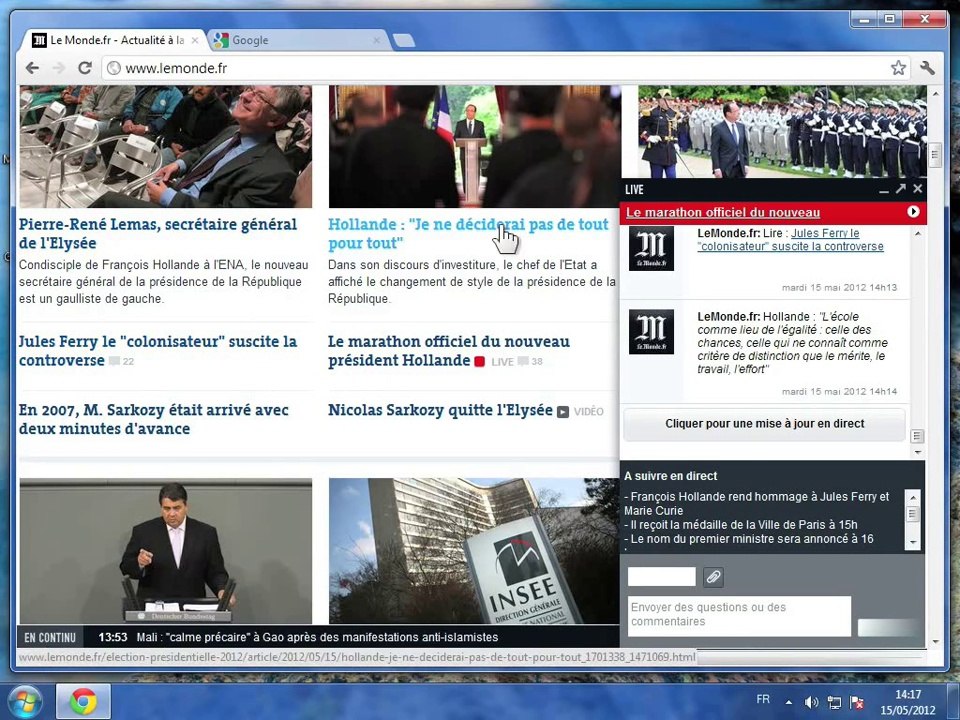This screenshot has height=720, width=960.
Task: Open 'Le marathon officiel du nouveau président Hollande'
Action: (x=449, y=350)
